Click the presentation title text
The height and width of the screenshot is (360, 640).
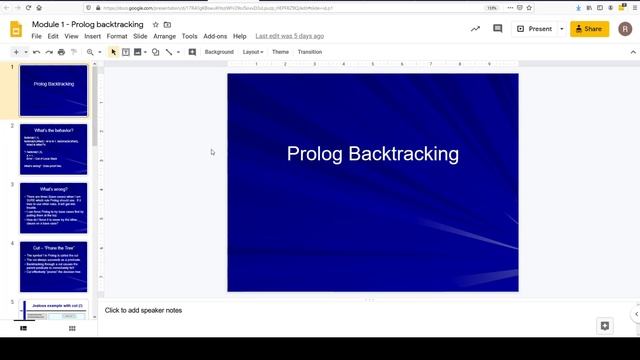[x=88, y=24]
